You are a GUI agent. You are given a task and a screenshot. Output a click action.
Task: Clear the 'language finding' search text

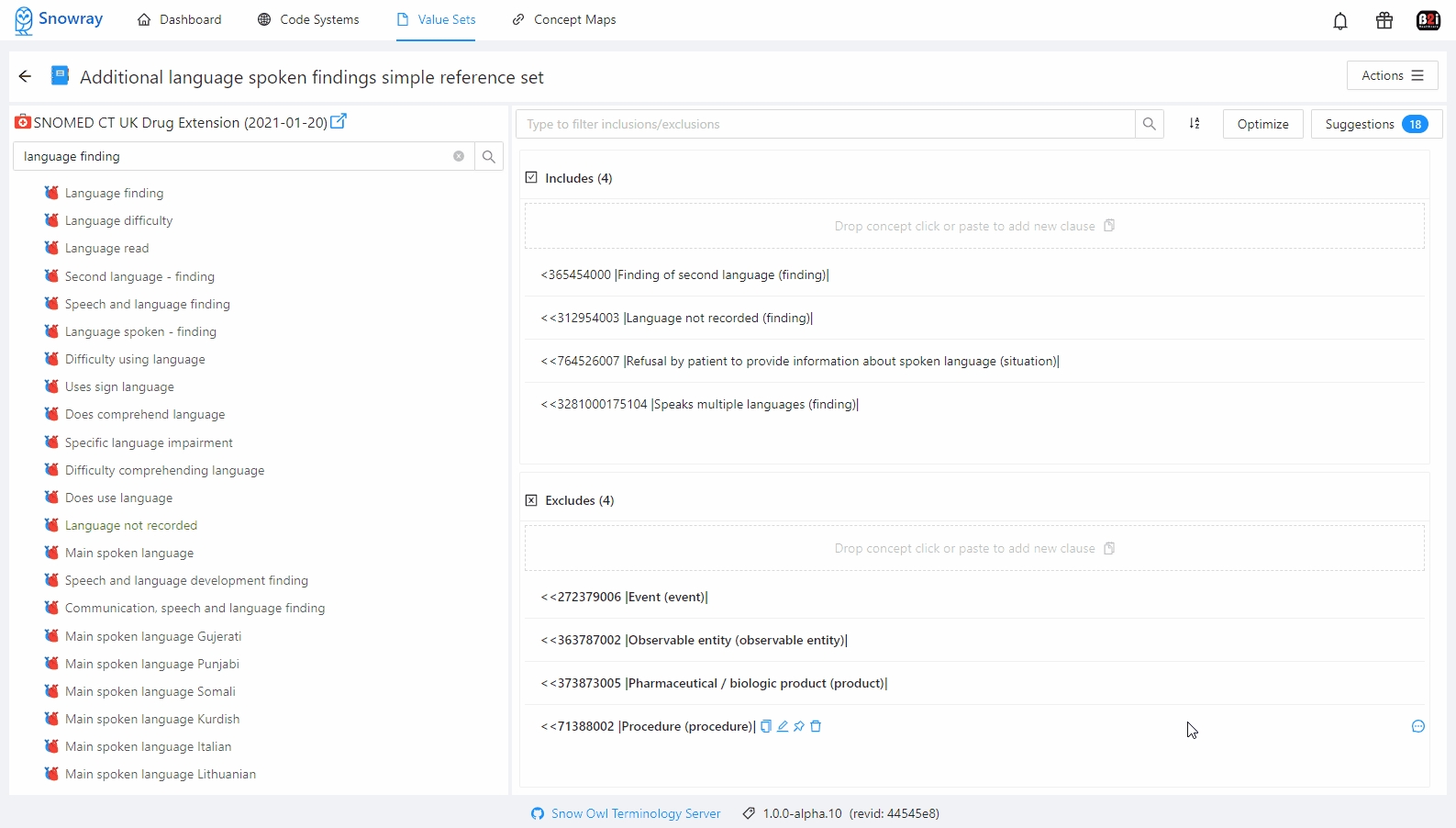(459, 156)
